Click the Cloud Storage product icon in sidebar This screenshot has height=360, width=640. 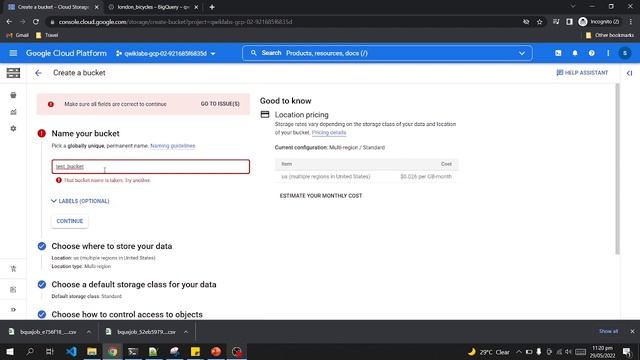pyautogui.click(x=13, y=73)
